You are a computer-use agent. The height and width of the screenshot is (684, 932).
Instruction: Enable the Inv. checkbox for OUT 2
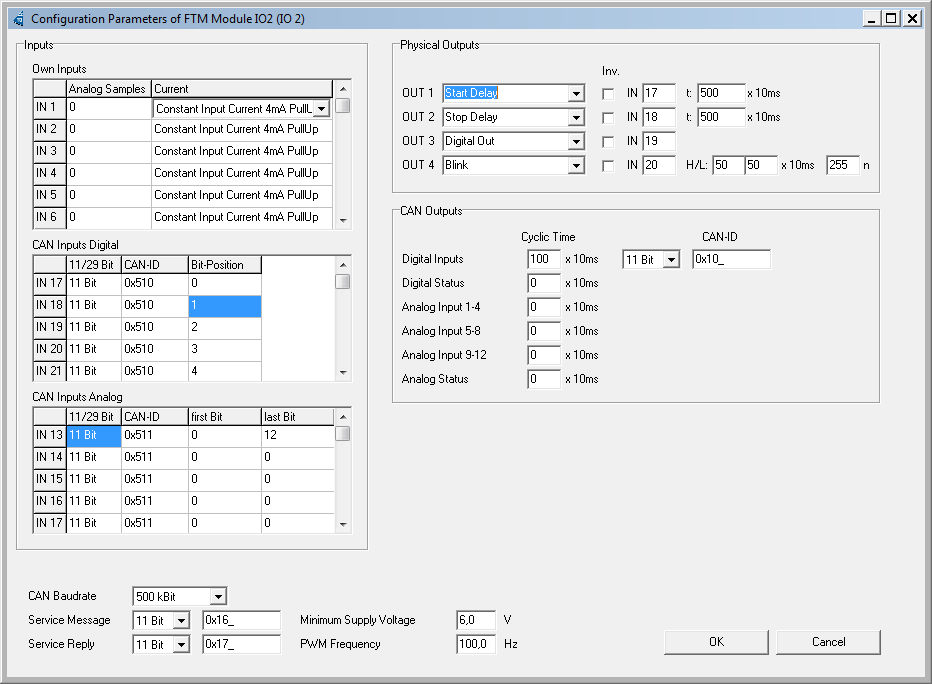pos(608,118)
